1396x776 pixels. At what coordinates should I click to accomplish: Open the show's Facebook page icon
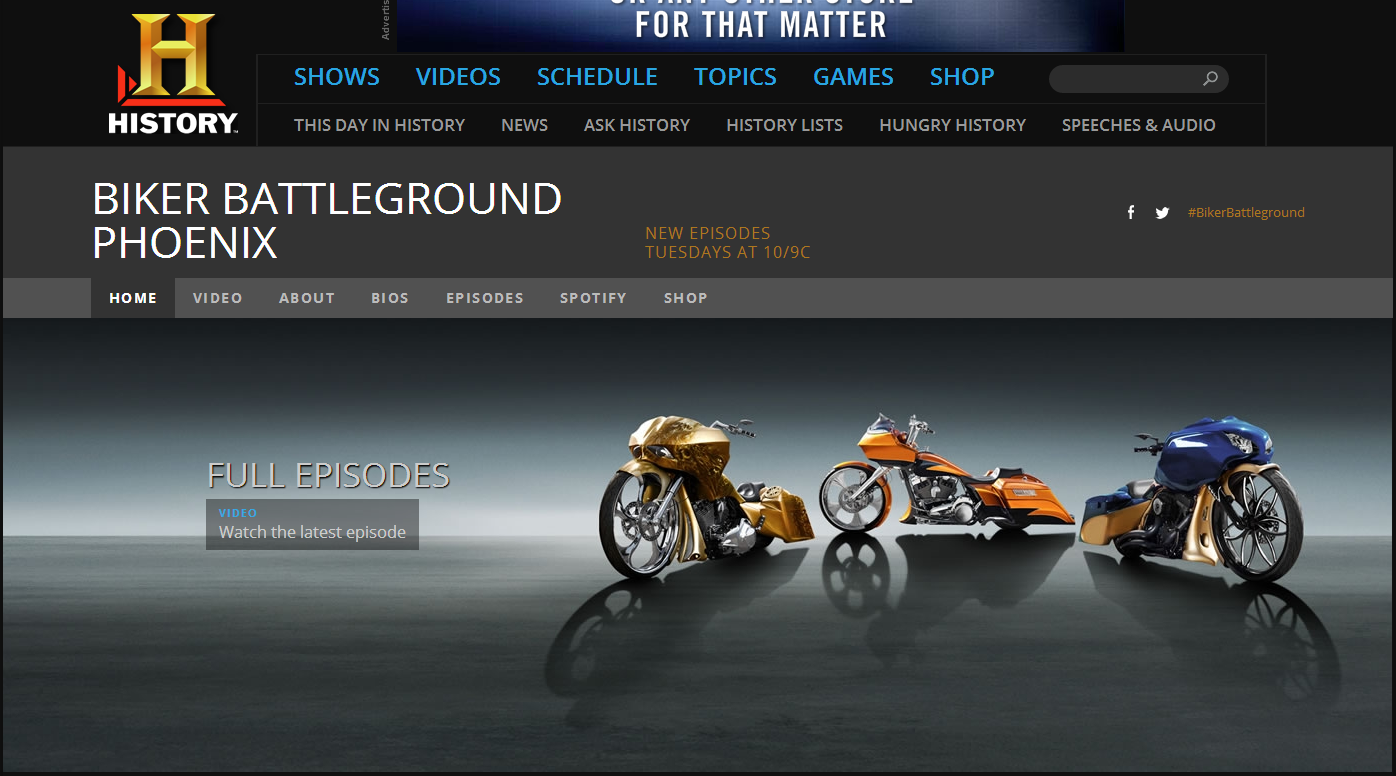point(1131,212)
